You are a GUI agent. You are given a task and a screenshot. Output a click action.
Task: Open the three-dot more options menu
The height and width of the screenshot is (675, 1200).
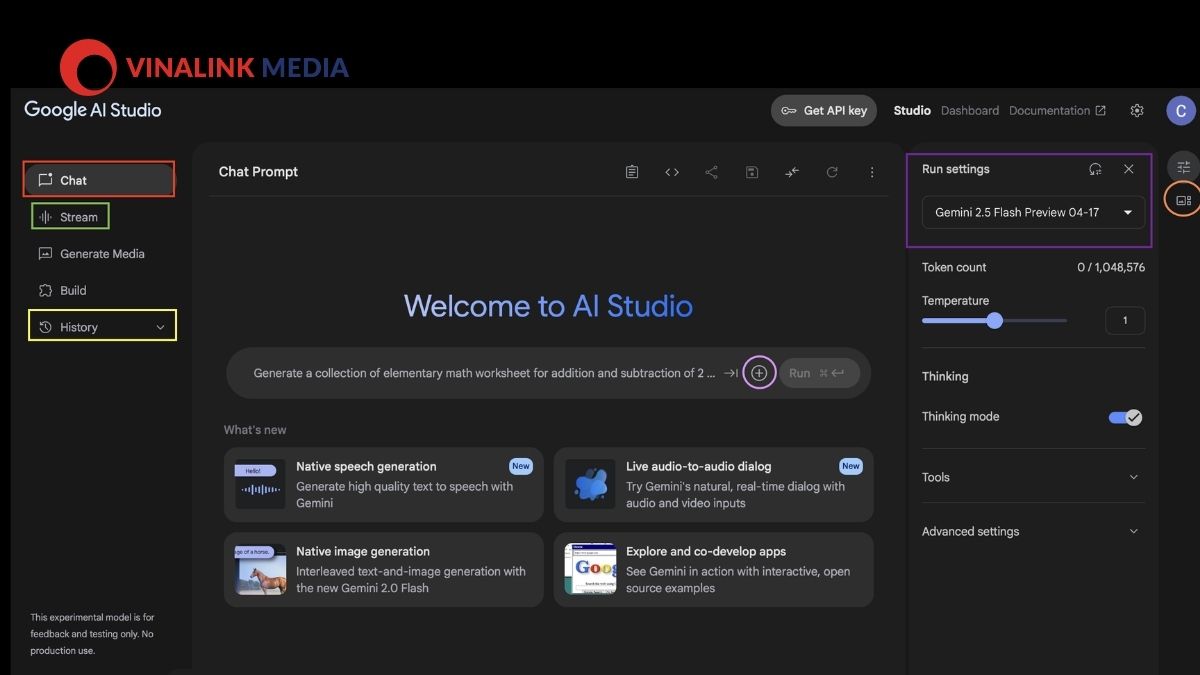[872, 172]
